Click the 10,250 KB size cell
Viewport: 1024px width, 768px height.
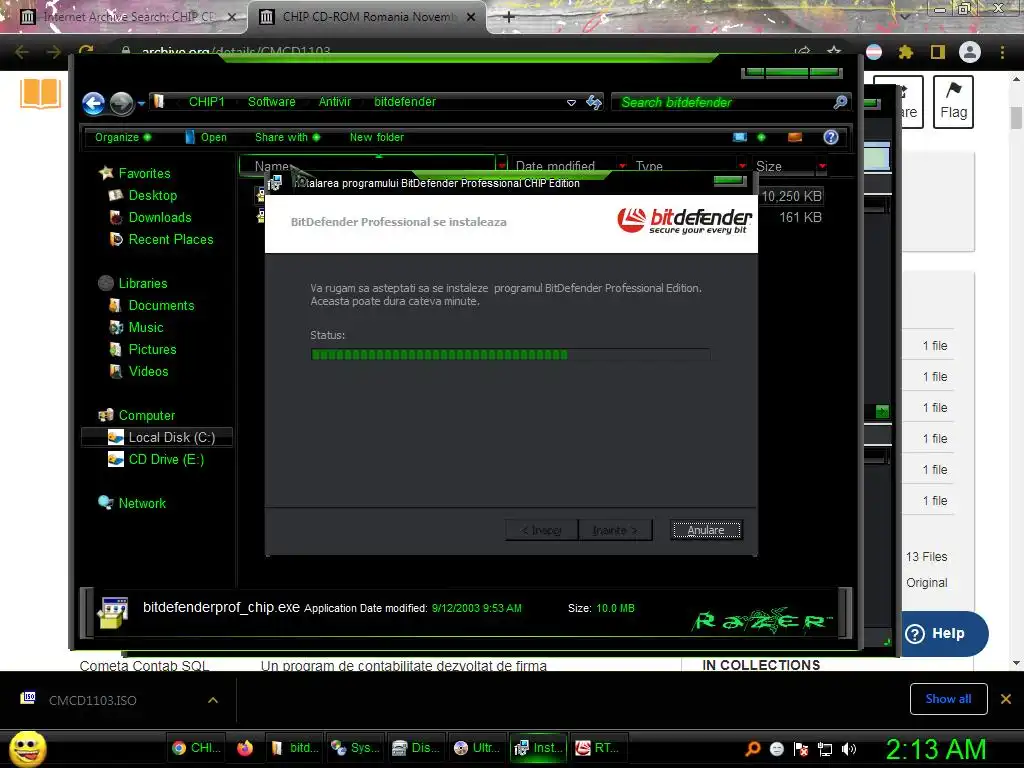click(x=791, y=196)
